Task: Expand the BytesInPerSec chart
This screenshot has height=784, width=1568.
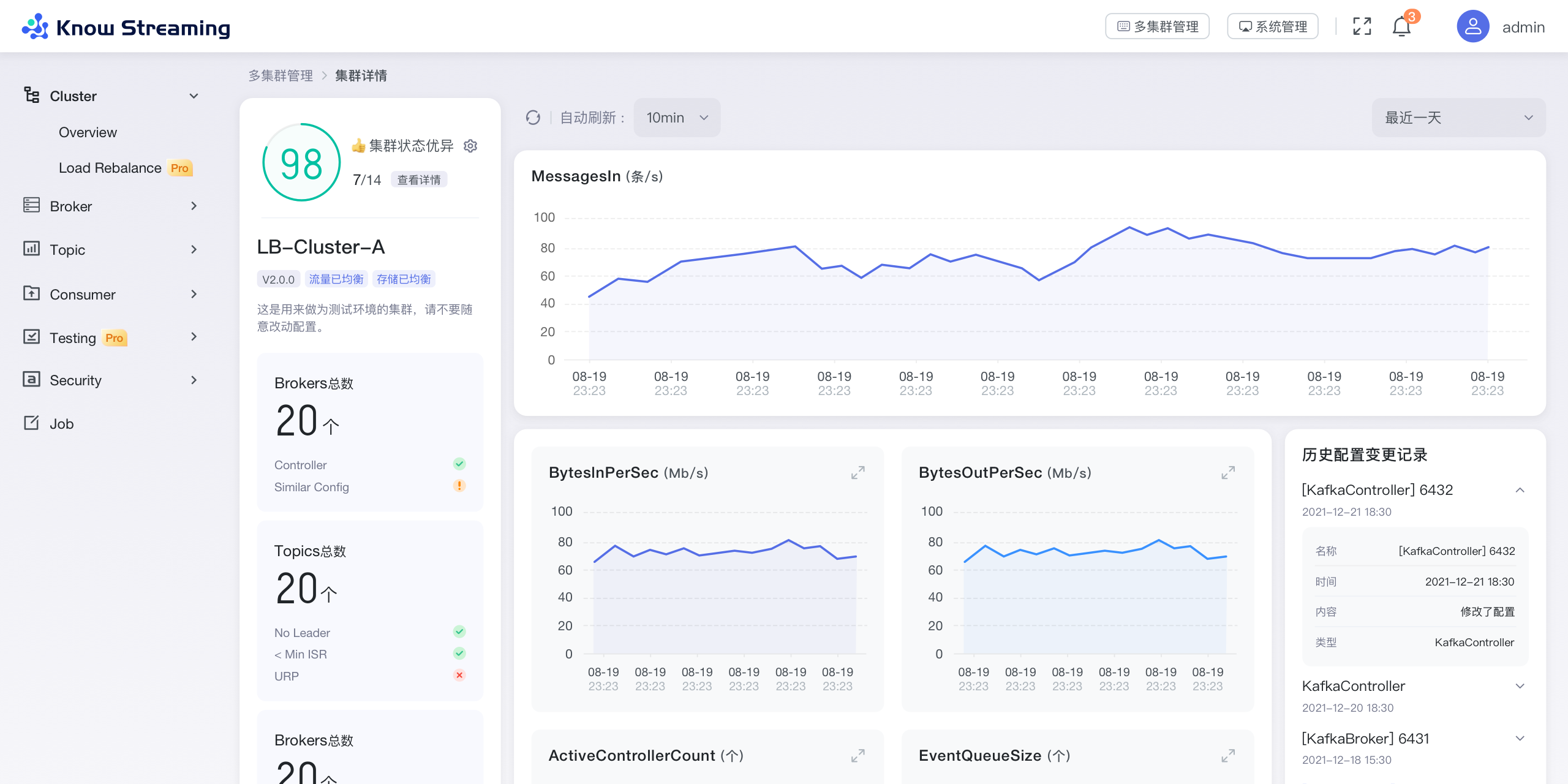Action: (858, 472)
